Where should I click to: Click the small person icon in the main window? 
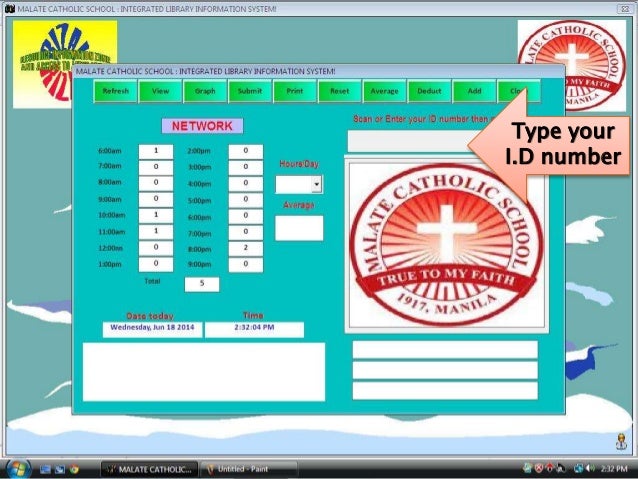pyautogui.click(x=621, y=442)
